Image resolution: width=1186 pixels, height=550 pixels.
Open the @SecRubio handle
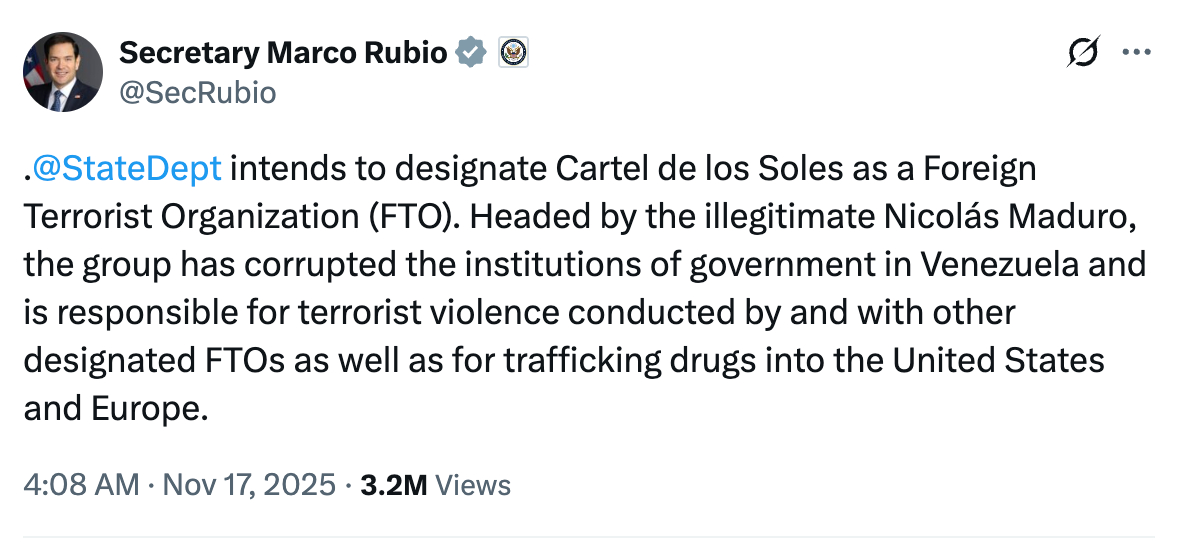coord(197,93)
